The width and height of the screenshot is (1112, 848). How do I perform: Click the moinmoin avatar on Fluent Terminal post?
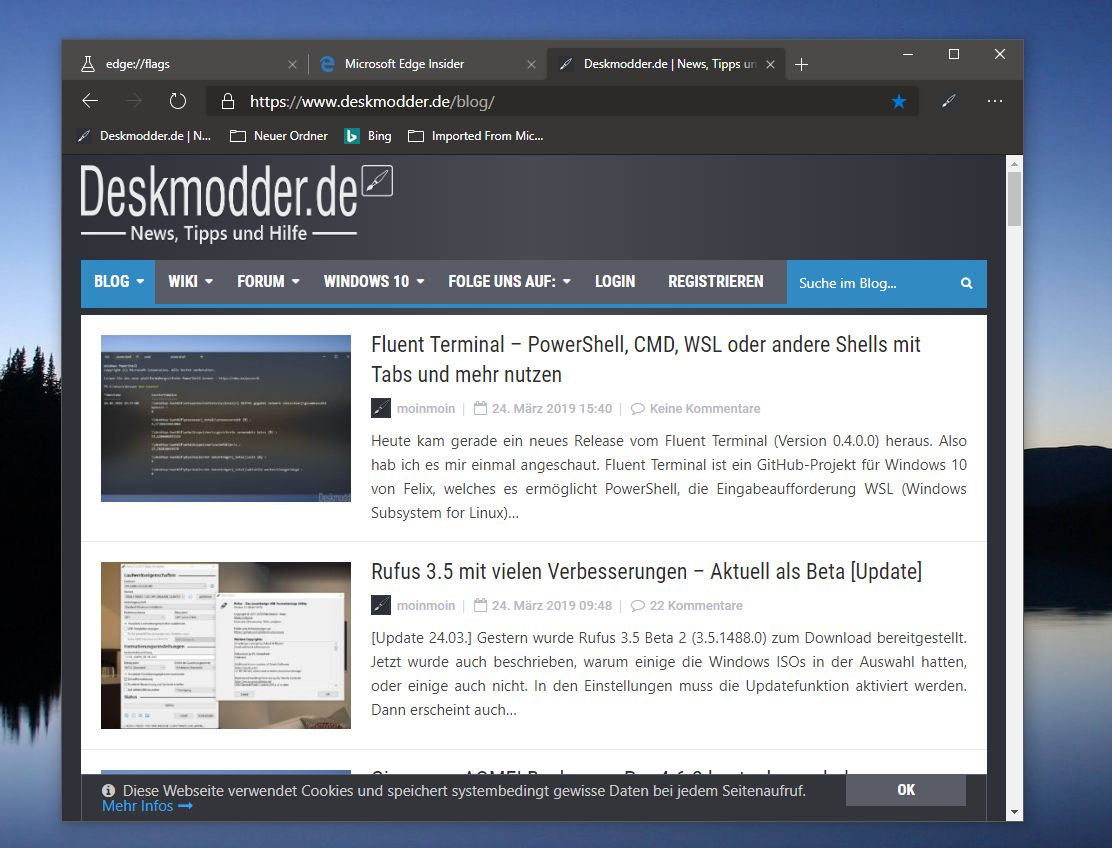tap(381, 408)
